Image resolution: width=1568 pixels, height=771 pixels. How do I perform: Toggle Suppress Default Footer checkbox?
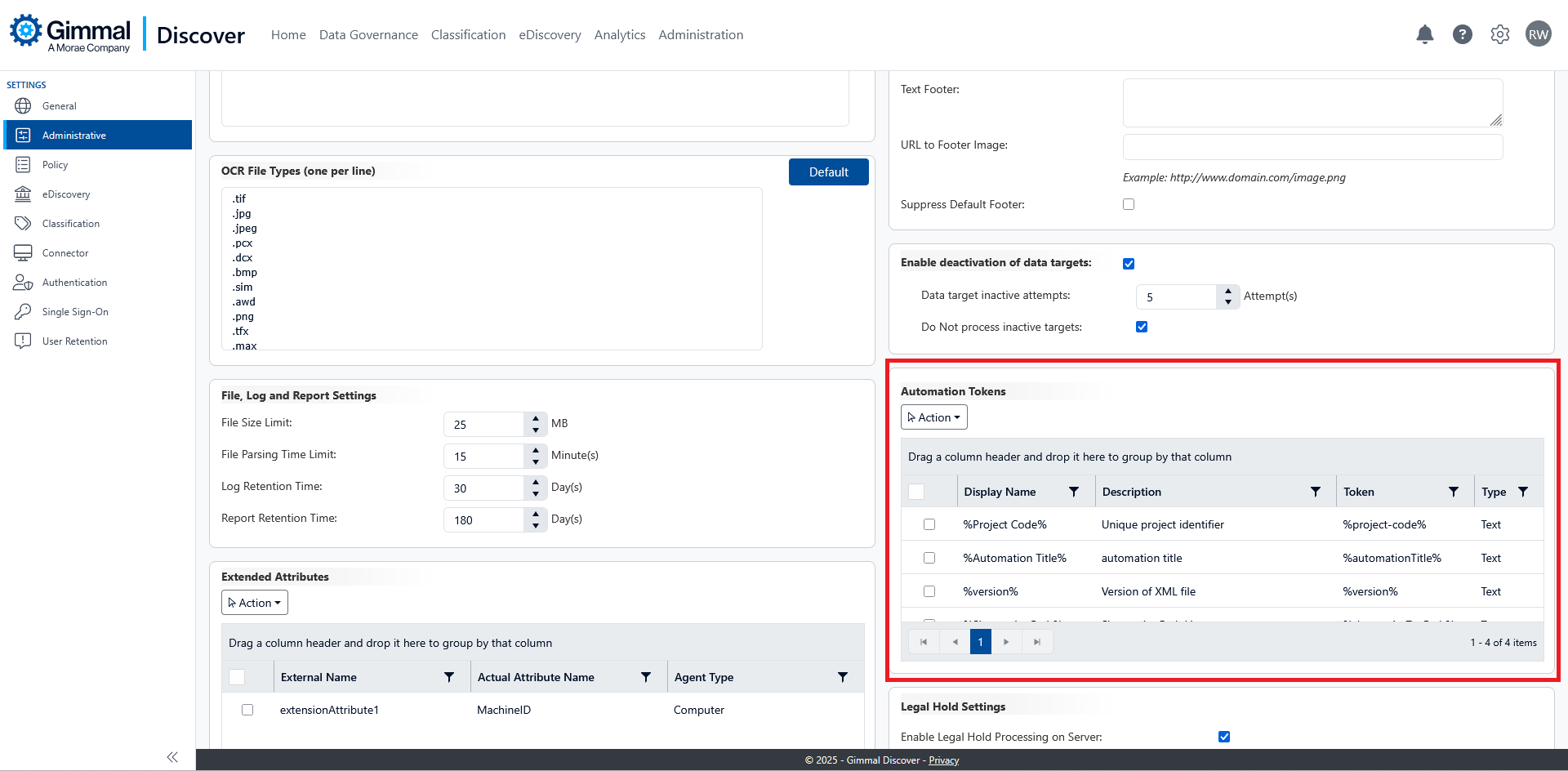click(1129, 204)
